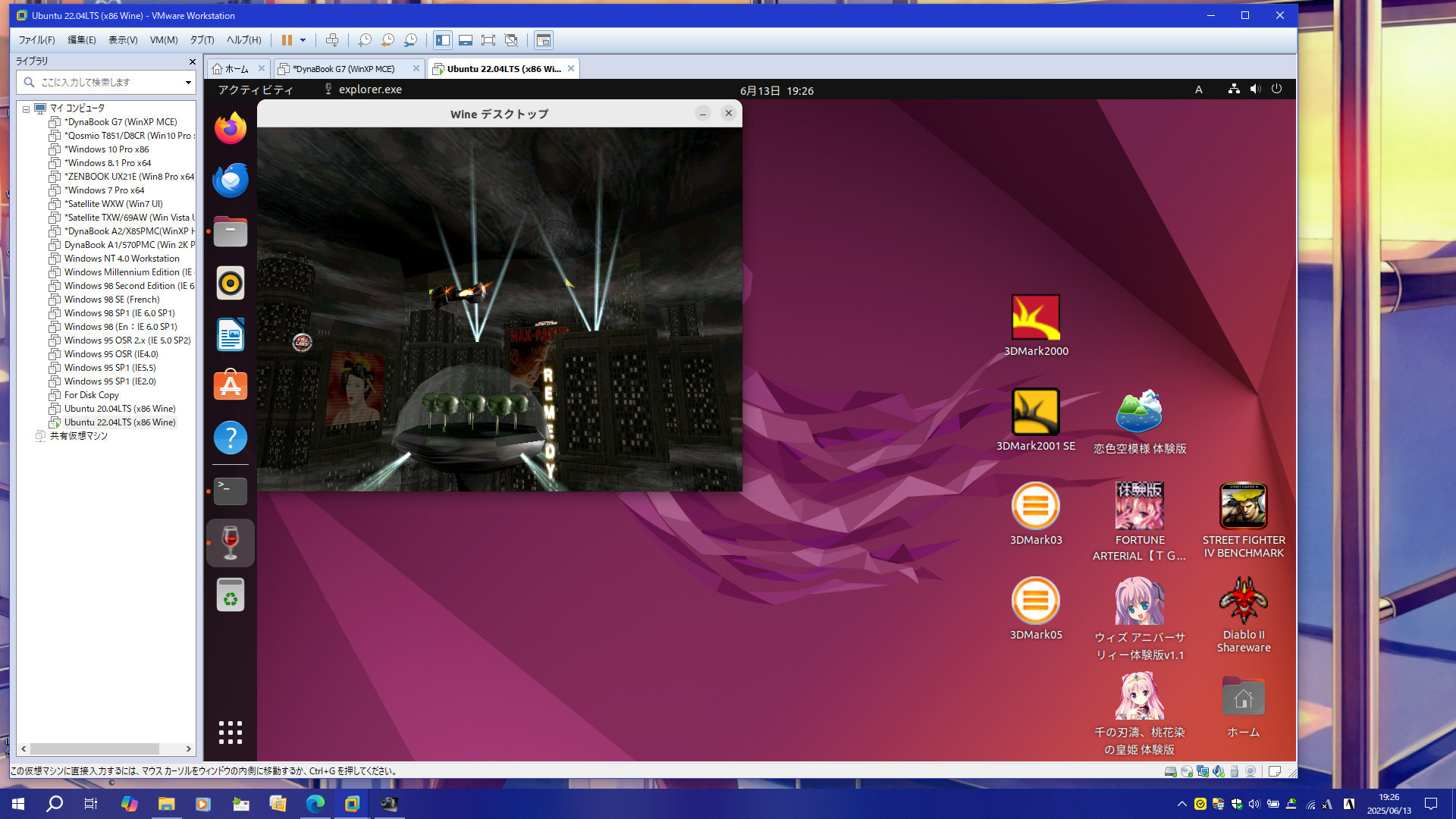Switch to the DynaBook G7 (WinXP MCE) tab

tap(344, 69)
